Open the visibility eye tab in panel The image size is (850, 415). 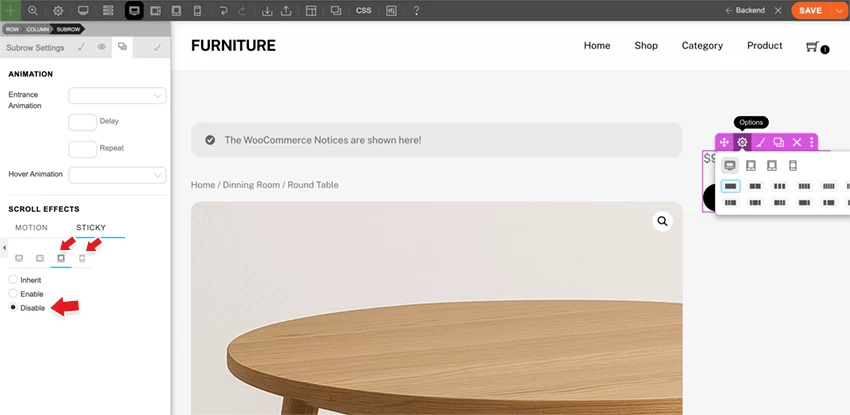tap(101, 47)
